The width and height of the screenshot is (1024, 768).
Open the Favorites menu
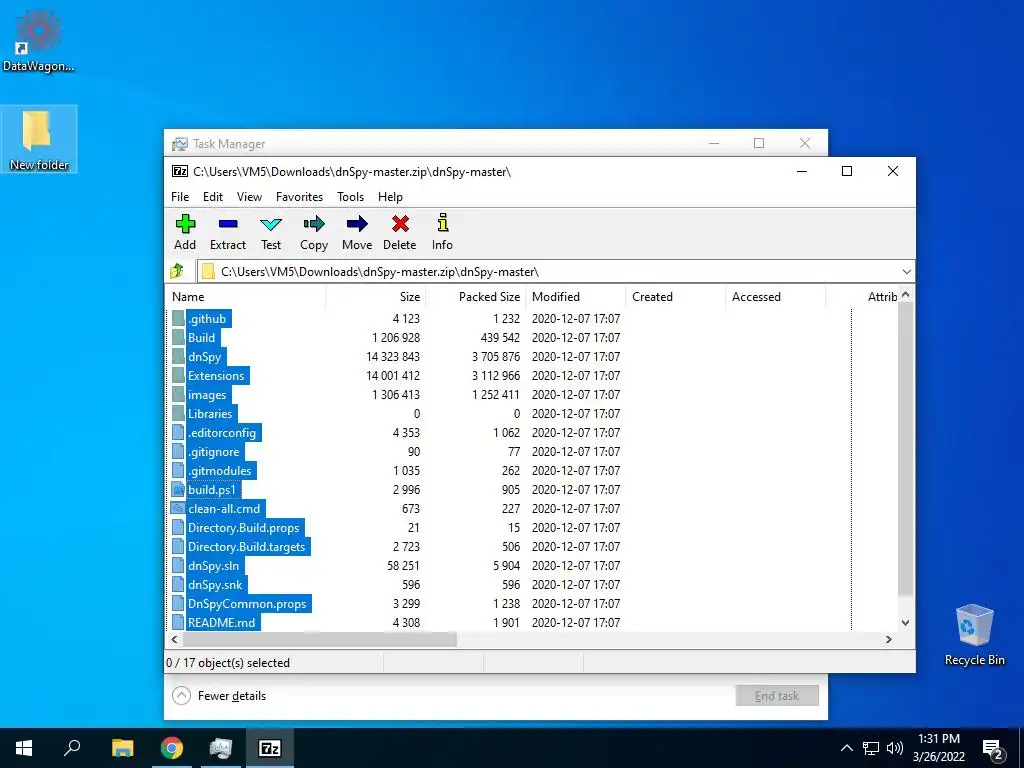click(299, 197)
